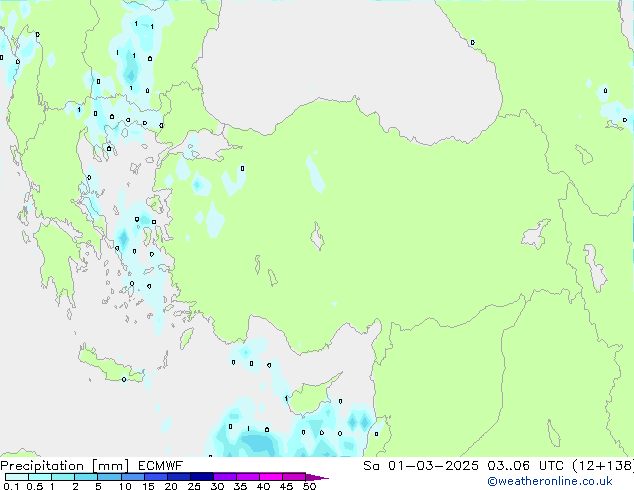Click the '0.1' legend scale label
This screenshot has height=490, width=634.
pos(11,486)
